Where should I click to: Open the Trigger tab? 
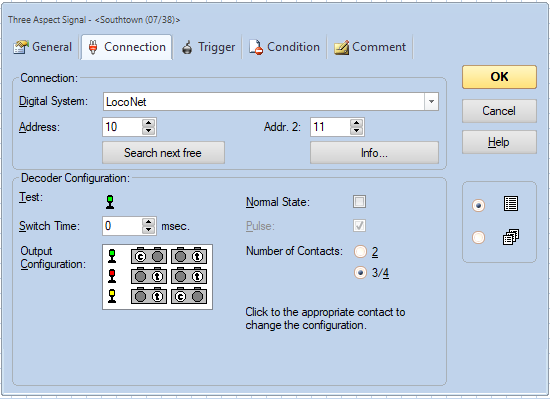coord(208,47)
